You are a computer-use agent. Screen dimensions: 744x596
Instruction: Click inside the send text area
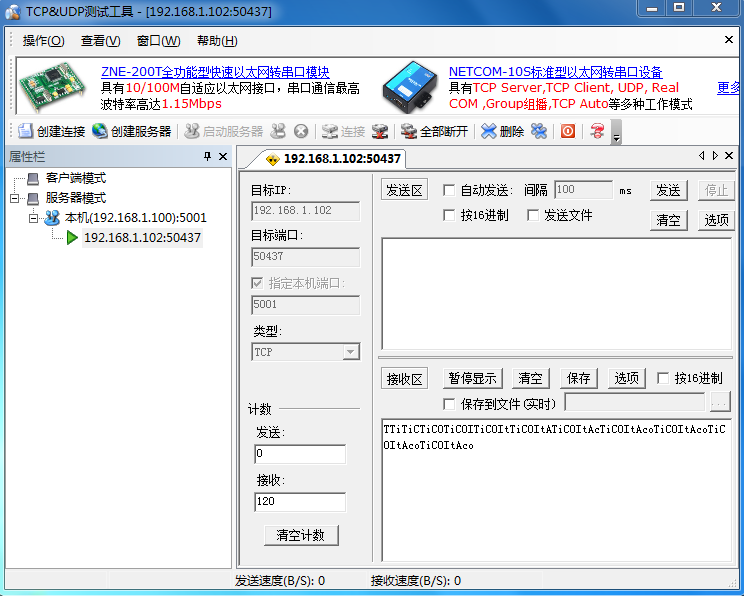click(x=557, y=294)
